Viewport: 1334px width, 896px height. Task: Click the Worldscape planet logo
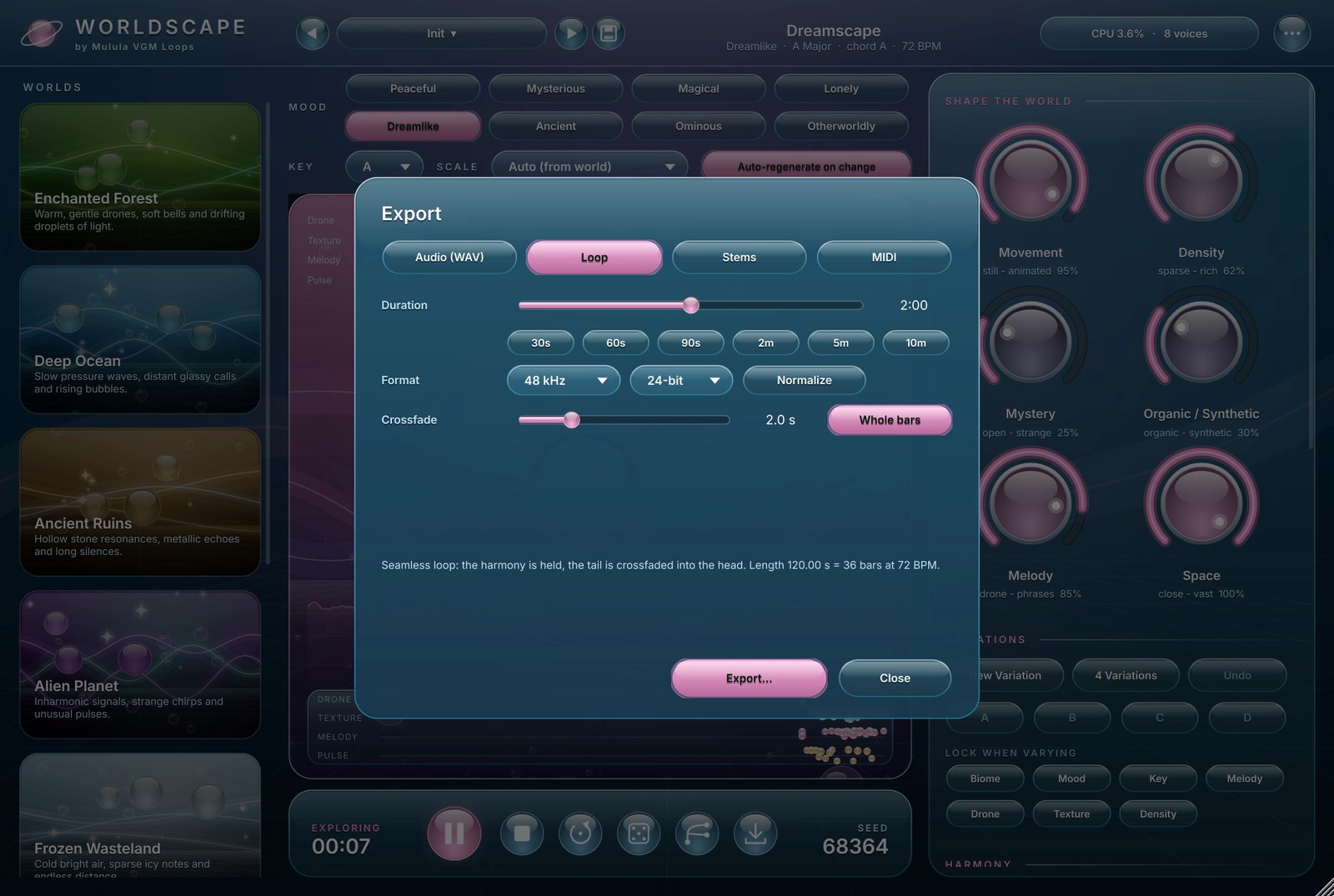pos(41,34)
